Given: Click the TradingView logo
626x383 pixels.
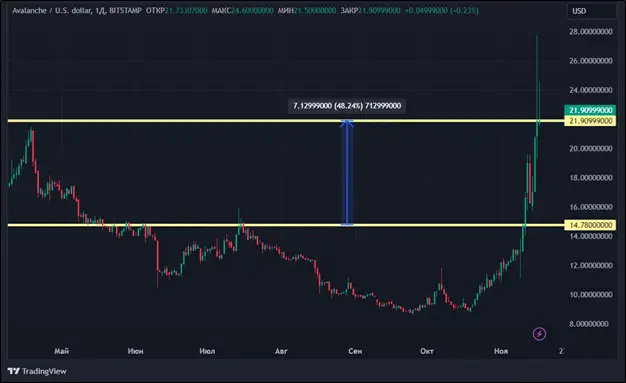Looking at the screenshot, I should [x=37, y=371].
